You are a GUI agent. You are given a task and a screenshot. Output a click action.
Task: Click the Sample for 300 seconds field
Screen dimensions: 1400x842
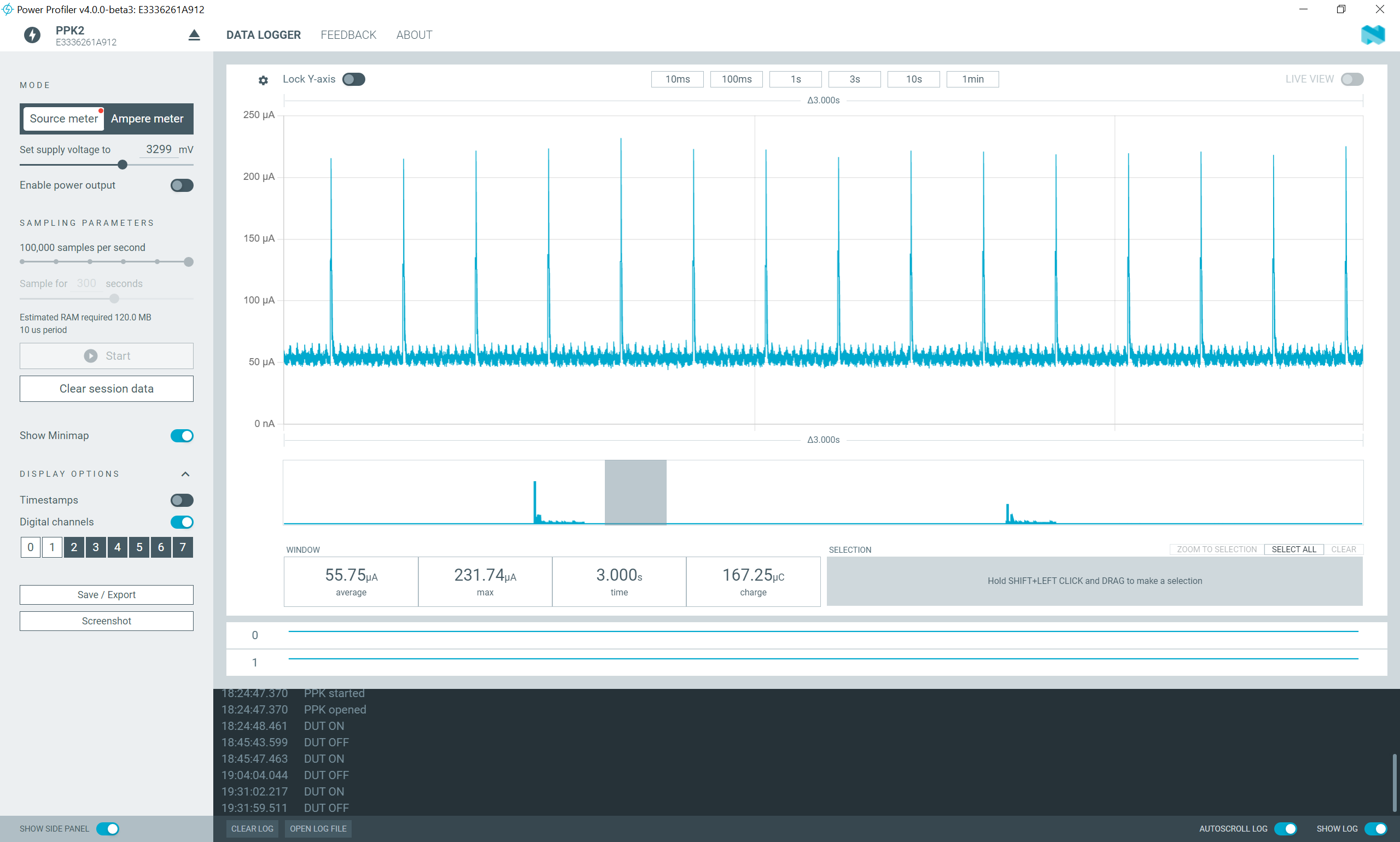tap(87, 283)
